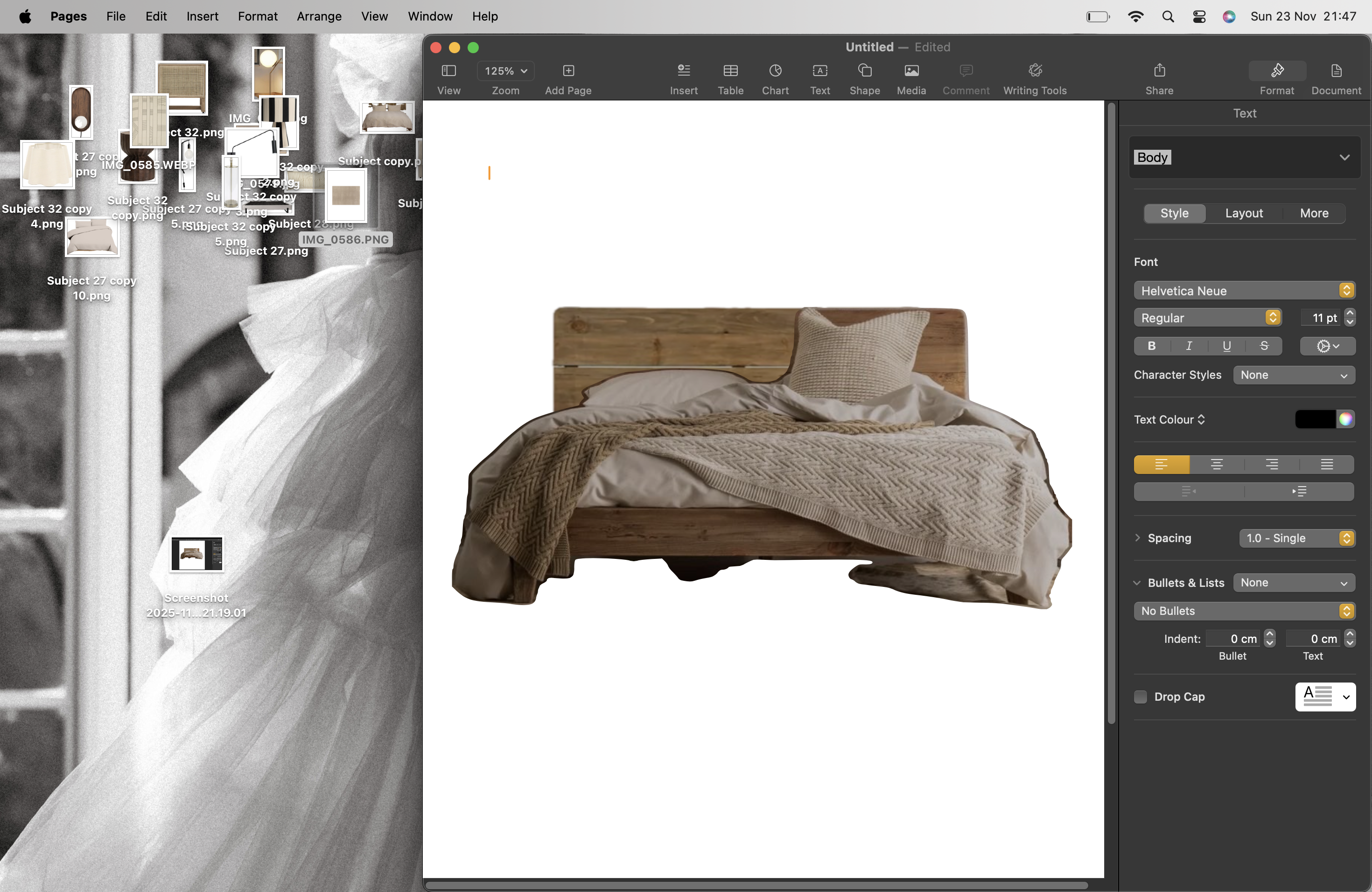
Task: Open the Writing Tools toolbar icon
Action: tap(1035, 71)
